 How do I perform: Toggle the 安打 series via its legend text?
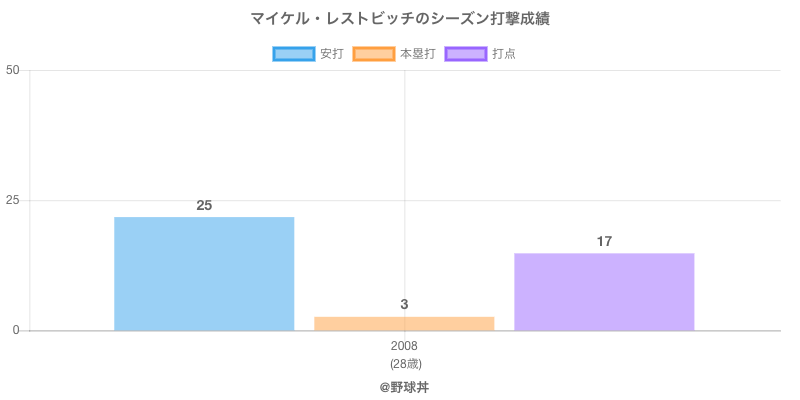click(x=332, y=54)
